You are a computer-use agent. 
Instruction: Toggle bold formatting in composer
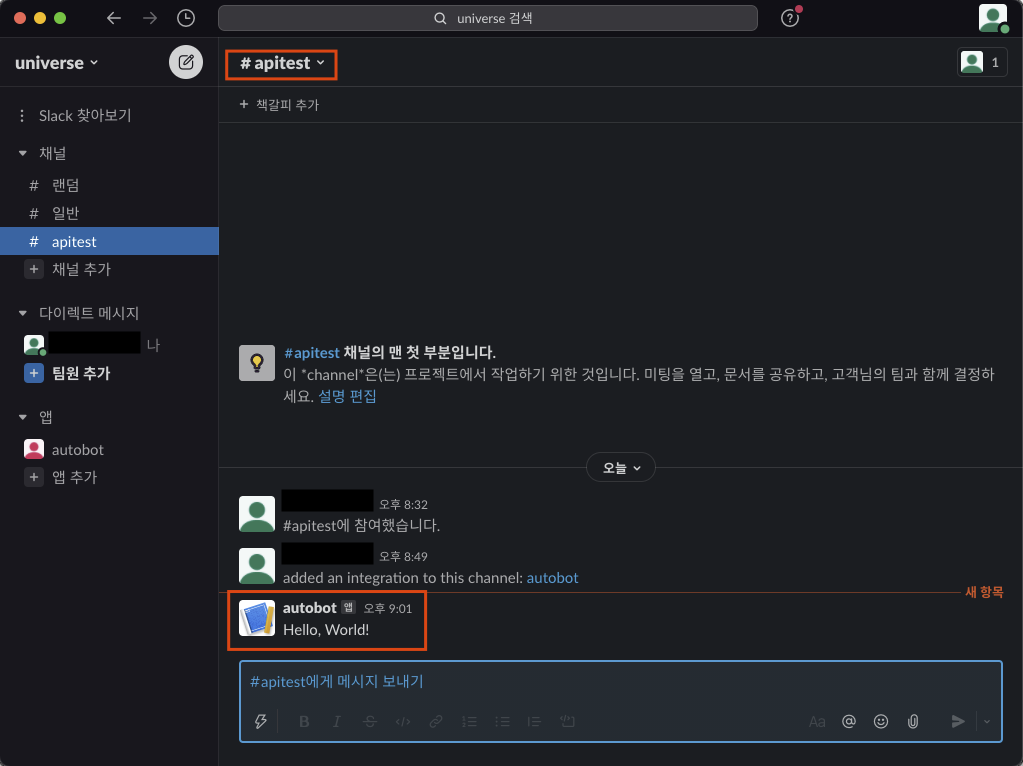coord(304,721)
